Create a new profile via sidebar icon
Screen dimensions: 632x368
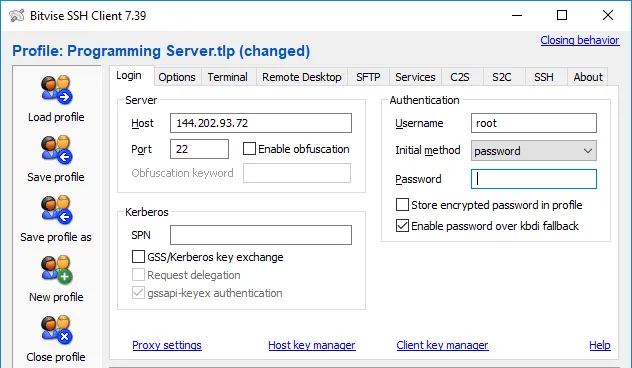[56, 270]
